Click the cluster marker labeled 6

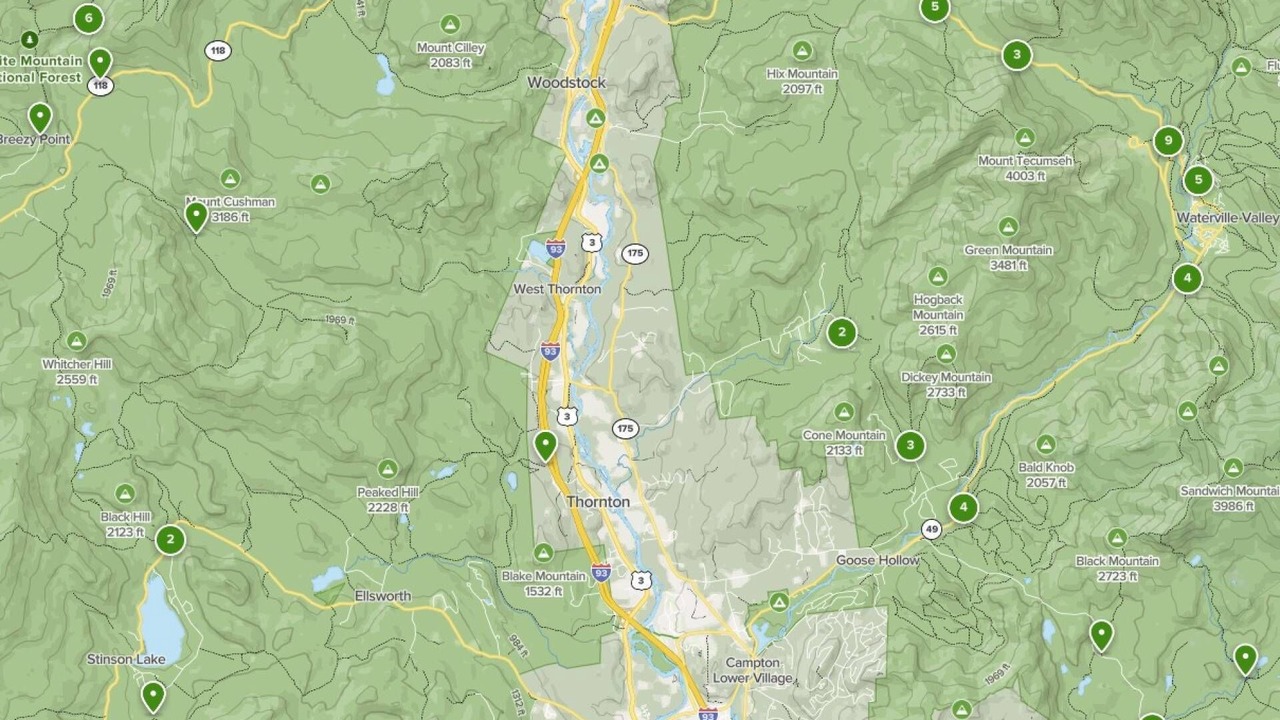[x=89, y=18]
